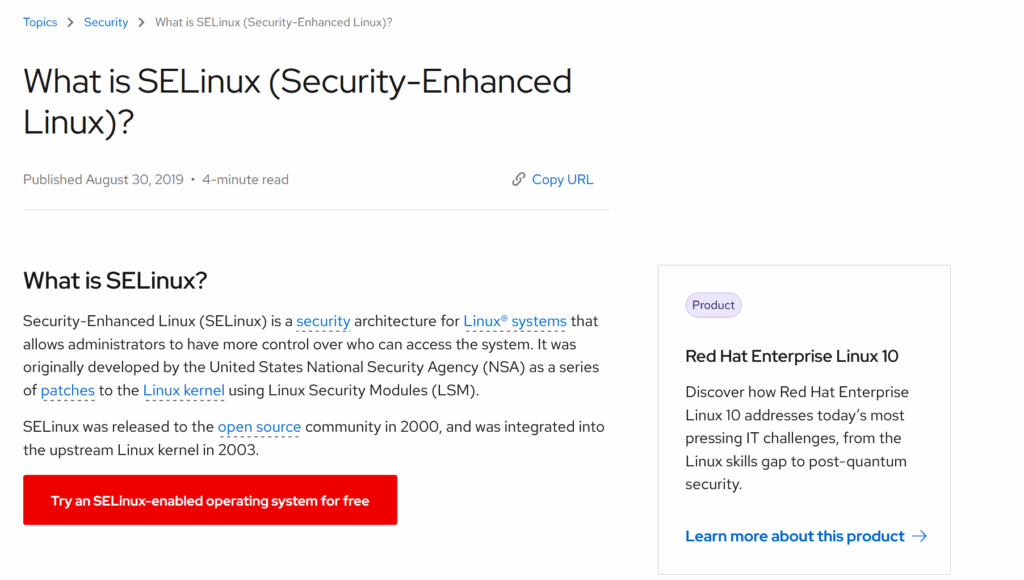Follow the inline "security" link

323,322
